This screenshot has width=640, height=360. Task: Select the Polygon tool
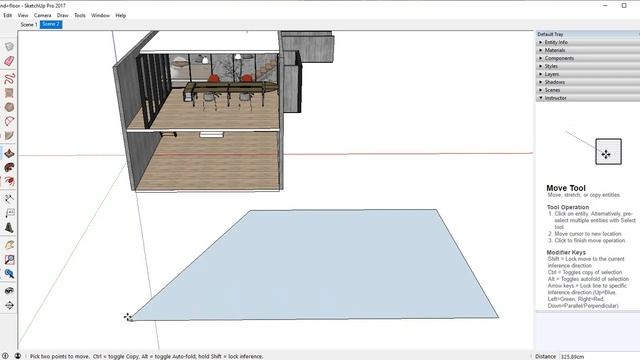click(9, 107)
